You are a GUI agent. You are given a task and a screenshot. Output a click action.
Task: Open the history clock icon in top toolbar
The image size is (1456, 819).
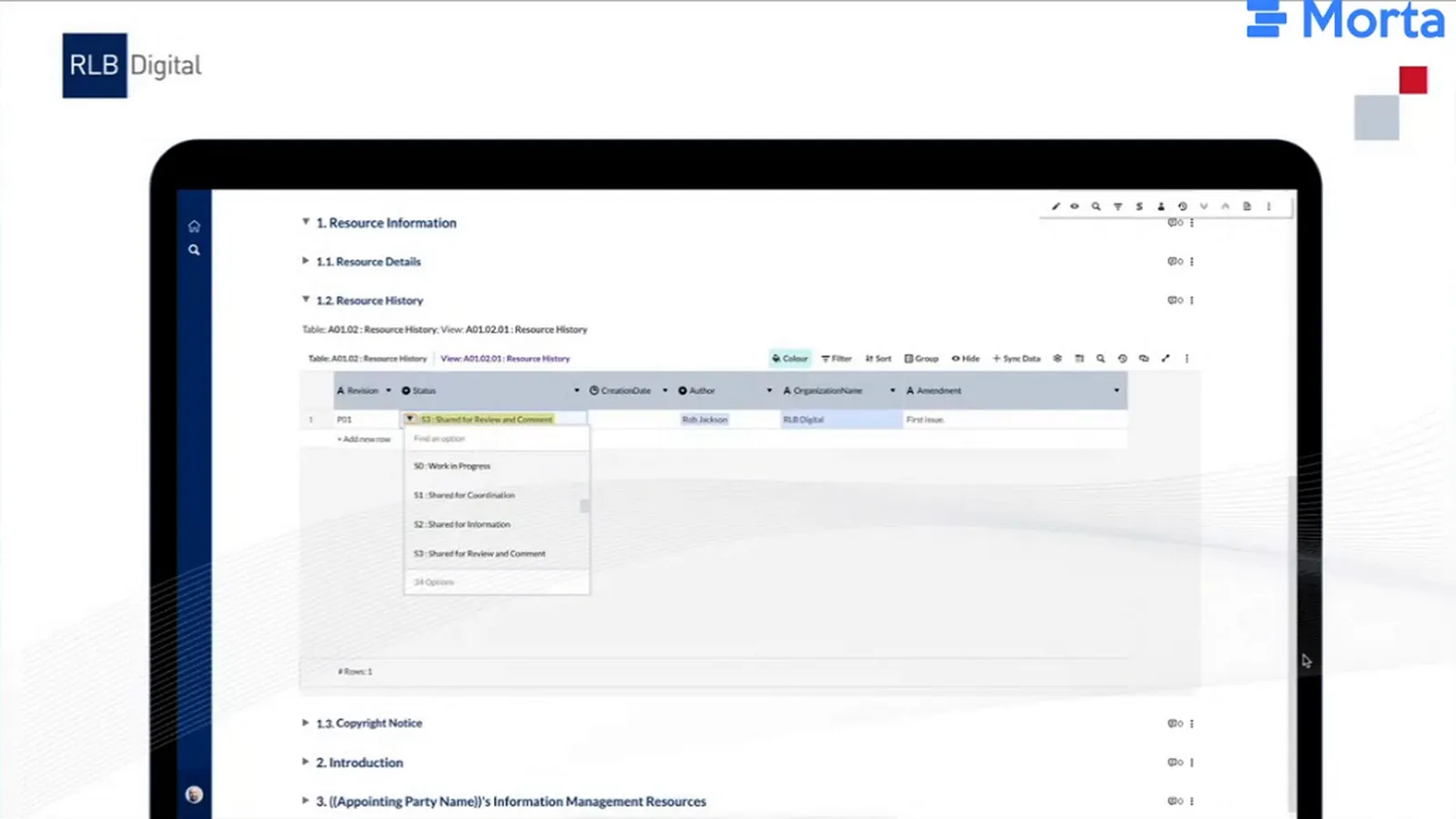click(x=1182, y=207)
